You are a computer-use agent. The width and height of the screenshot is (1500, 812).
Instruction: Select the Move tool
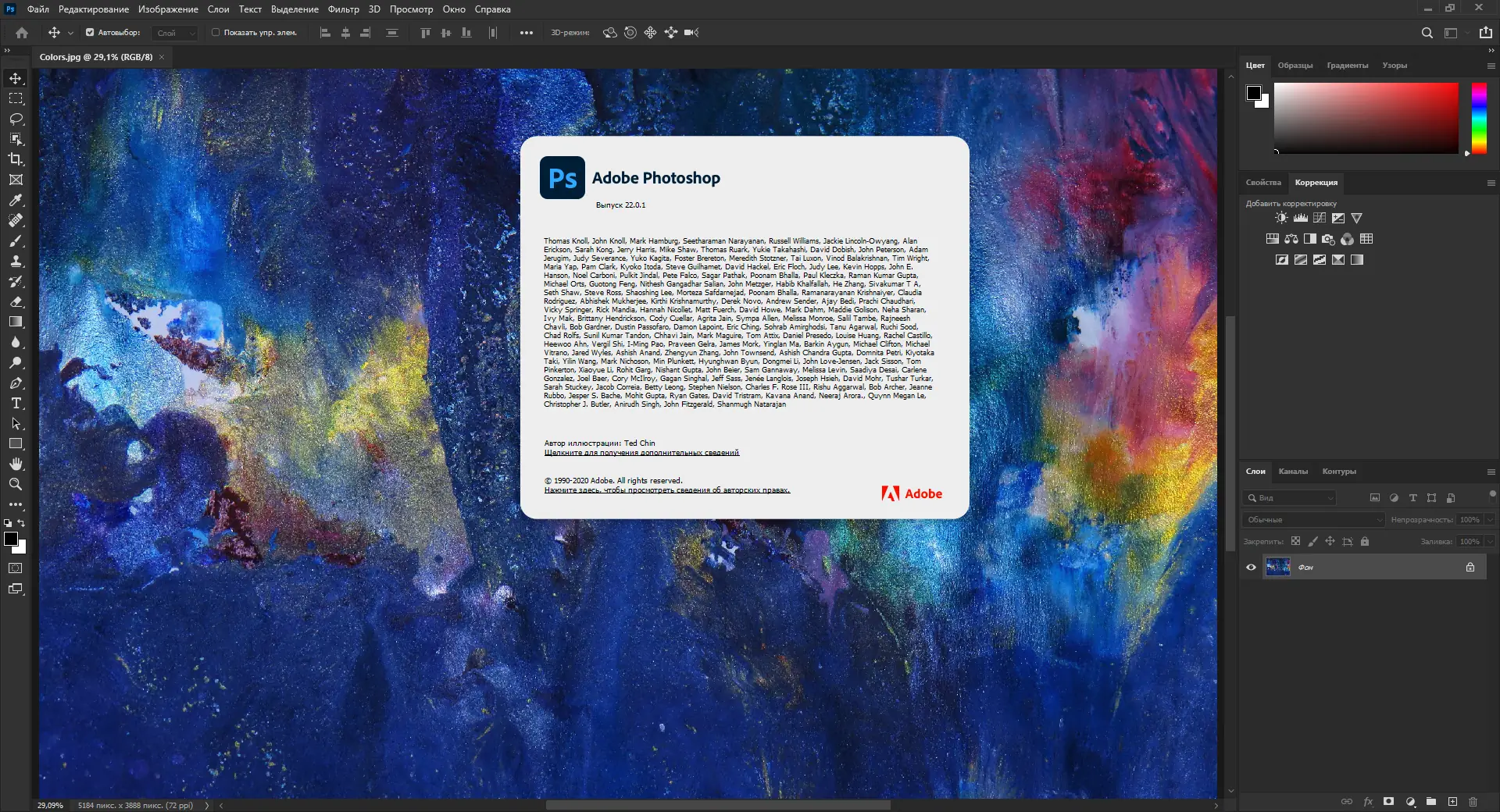[16, 78]
